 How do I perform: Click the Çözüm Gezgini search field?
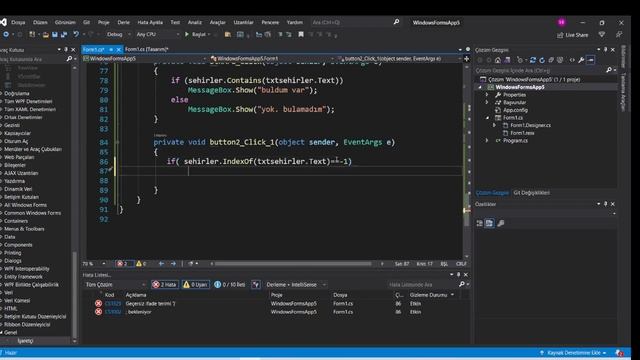pos(540,71)
